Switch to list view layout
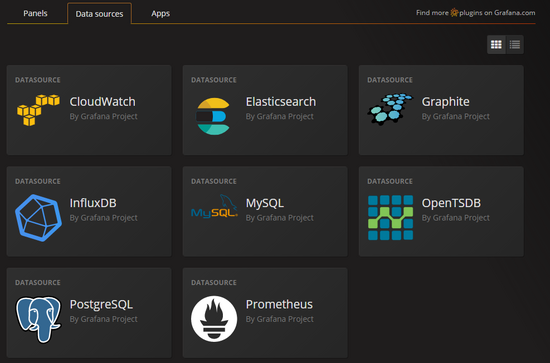 pos(515,45)
